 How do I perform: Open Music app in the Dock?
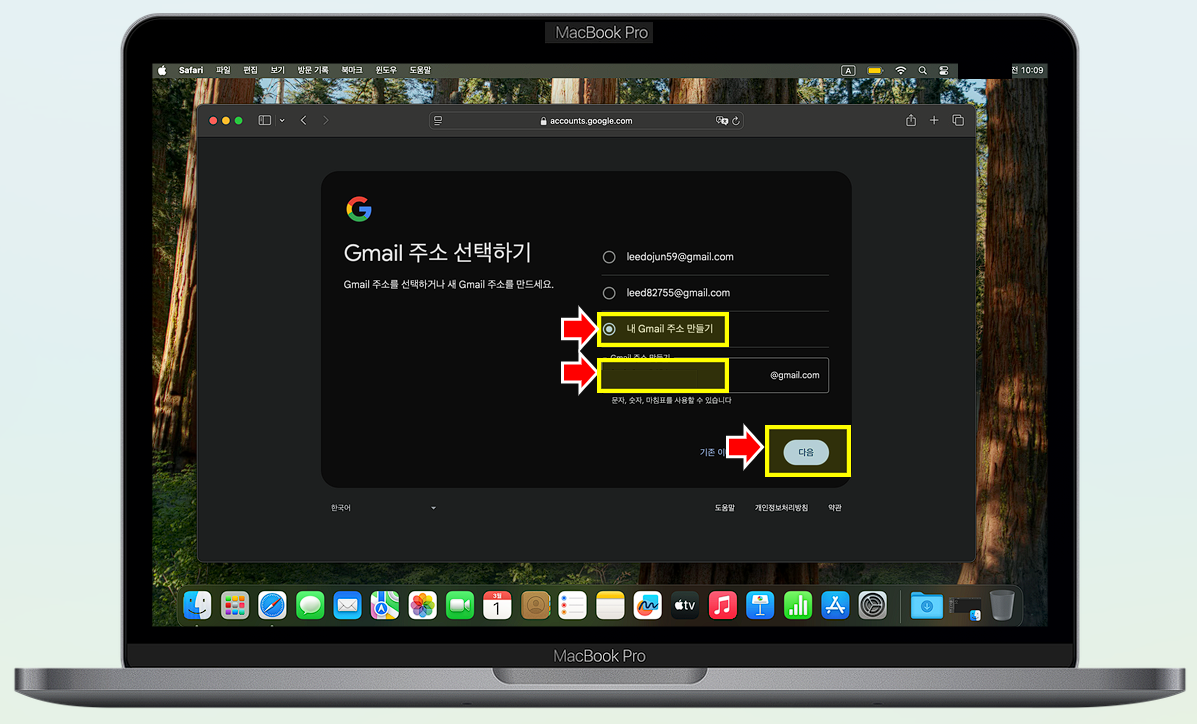[x=722, y=606]
